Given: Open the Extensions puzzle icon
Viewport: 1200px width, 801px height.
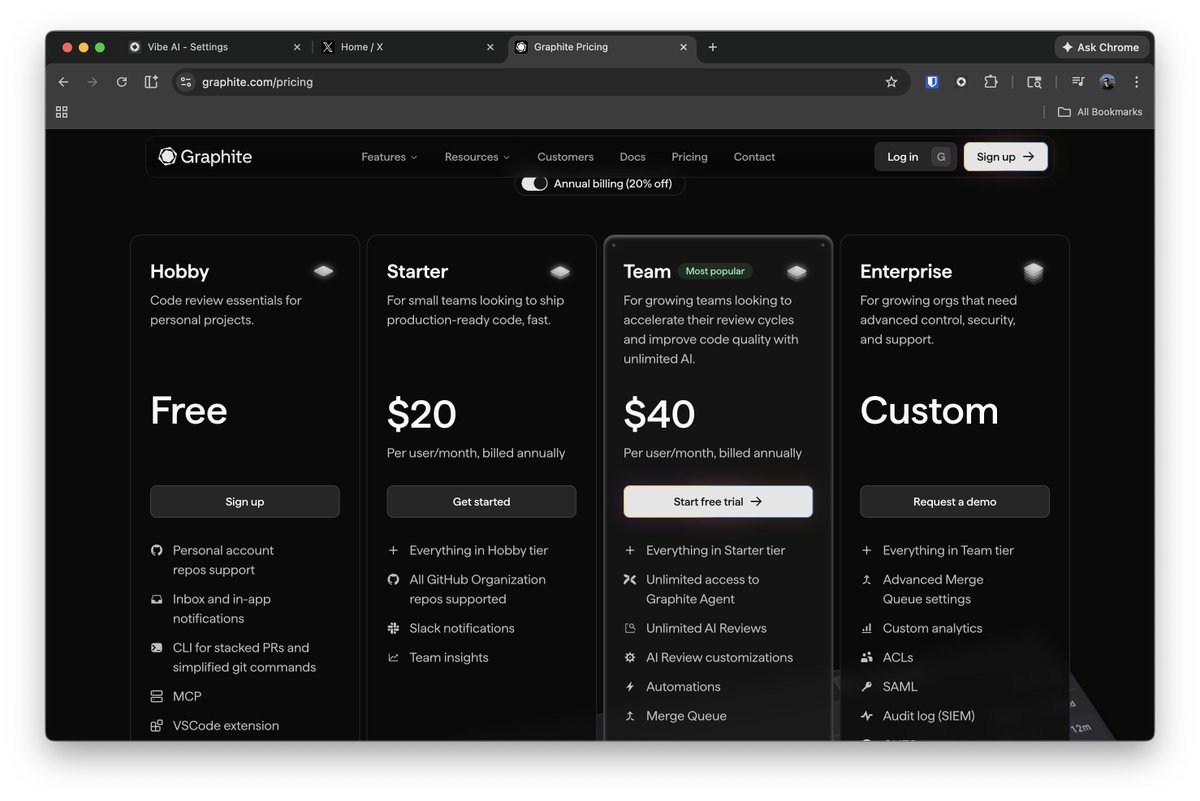Looking at the screenshot, I should [990, 82].
